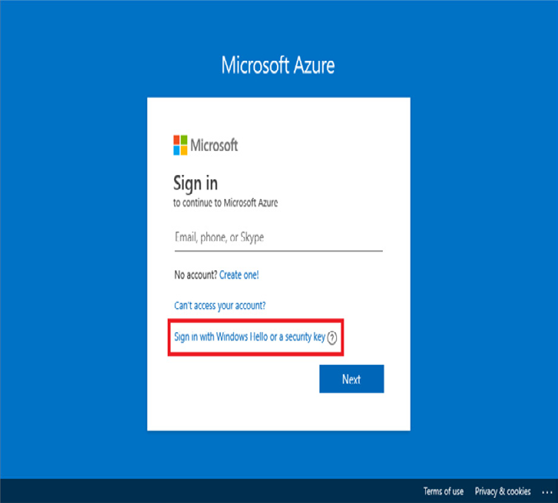Open the footer ellipsis more options
The image size is (558, 503).
click(x=547, y=492)
